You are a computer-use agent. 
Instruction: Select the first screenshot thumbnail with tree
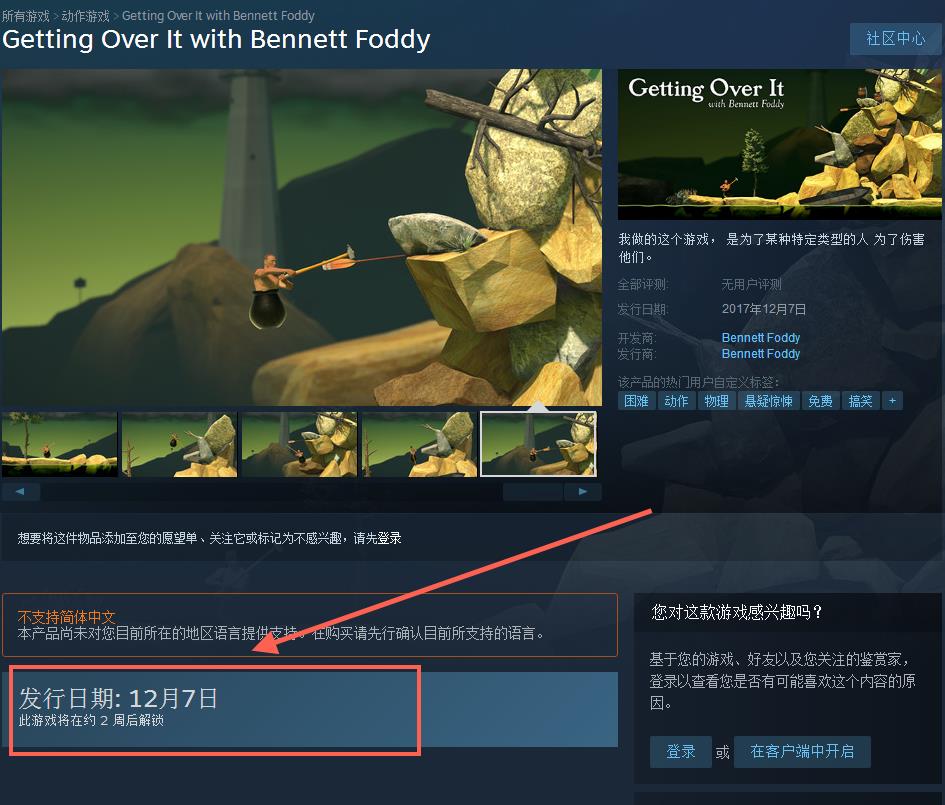60,445
